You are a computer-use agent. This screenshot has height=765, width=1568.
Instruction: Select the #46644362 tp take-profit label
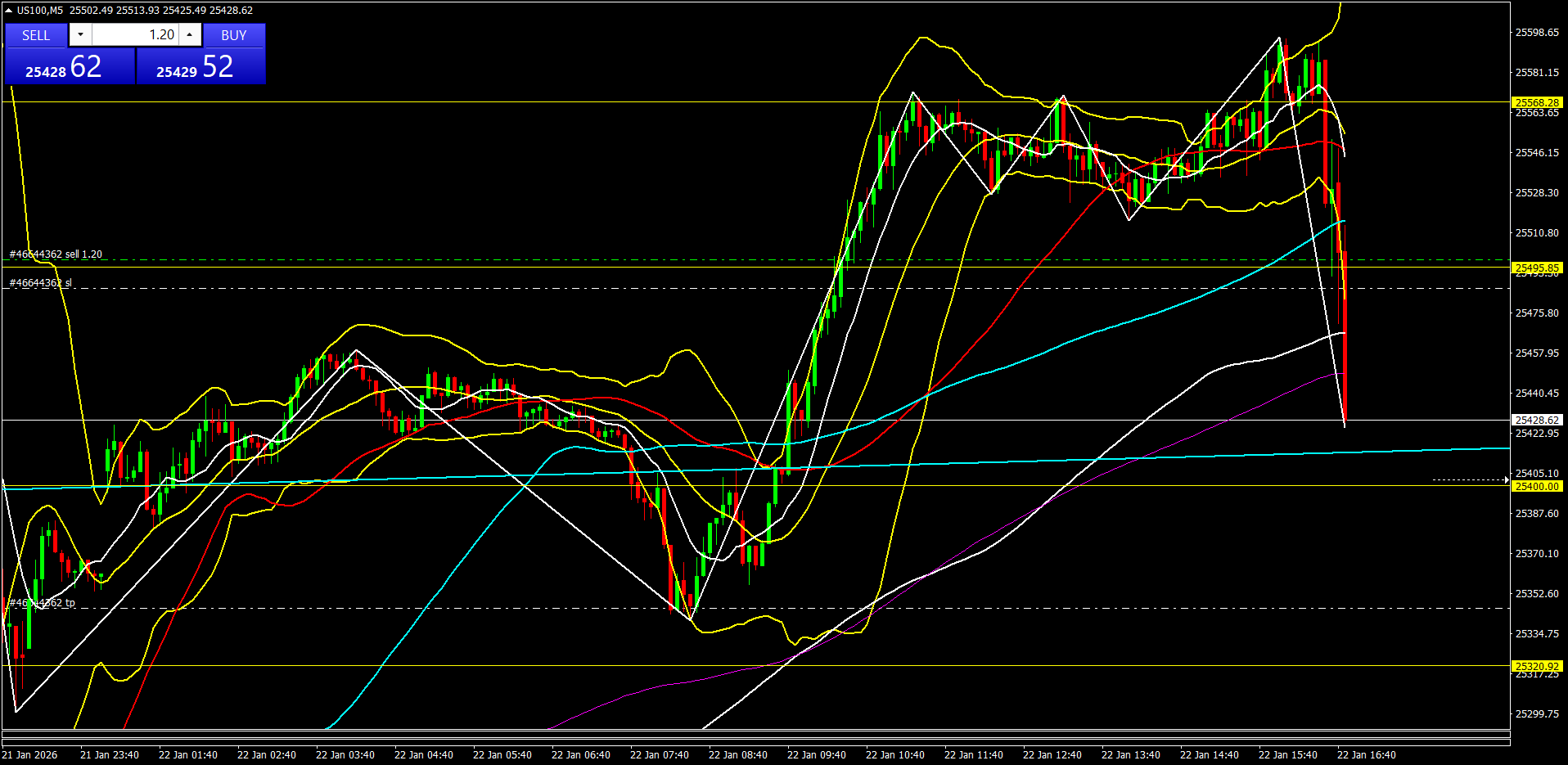point(43,603)
